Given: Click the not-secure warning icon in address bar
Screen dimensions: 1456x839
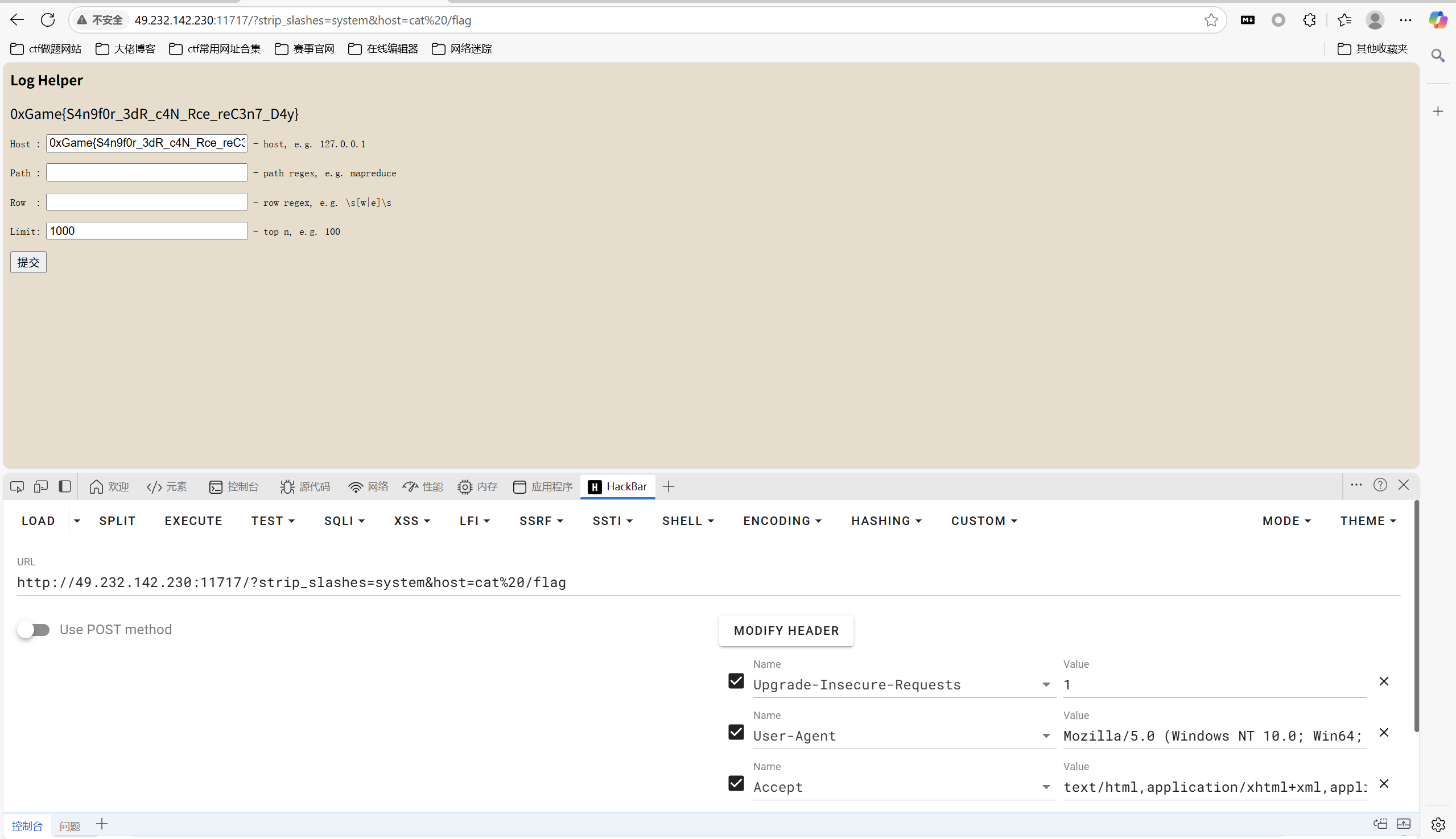Looking at the screenshot, I should [83, 20].
